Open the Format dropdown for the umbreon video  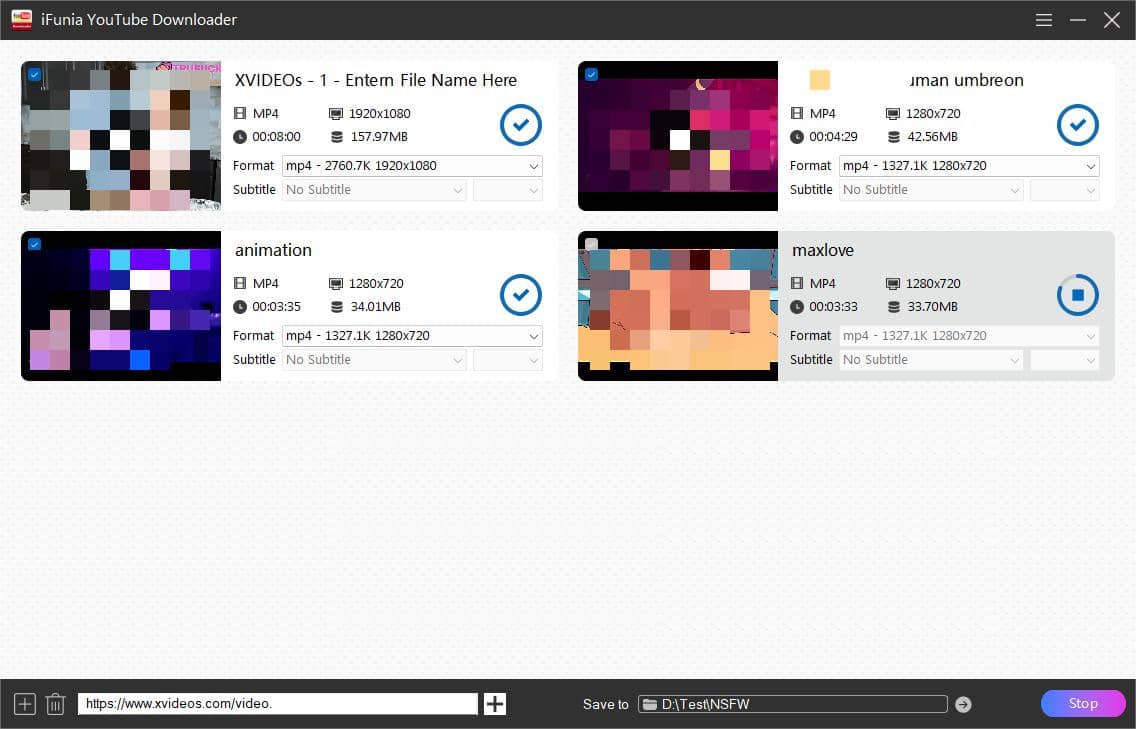968,165
